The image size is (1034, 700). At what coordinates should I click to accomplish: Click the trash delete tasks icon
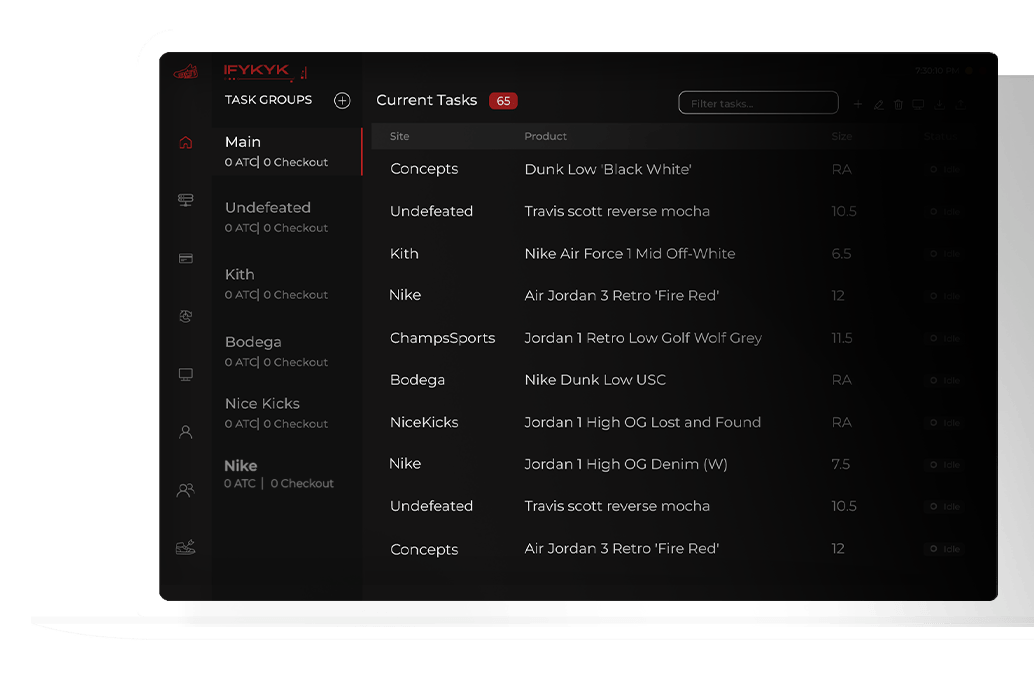898,104
